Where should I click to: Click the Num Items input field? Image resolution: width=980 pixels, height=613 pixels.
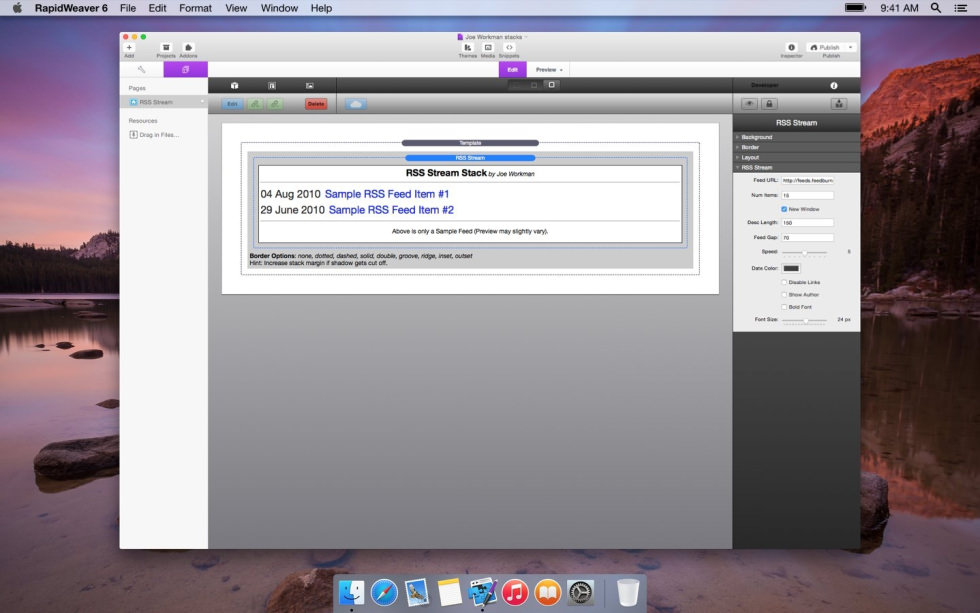808,196
